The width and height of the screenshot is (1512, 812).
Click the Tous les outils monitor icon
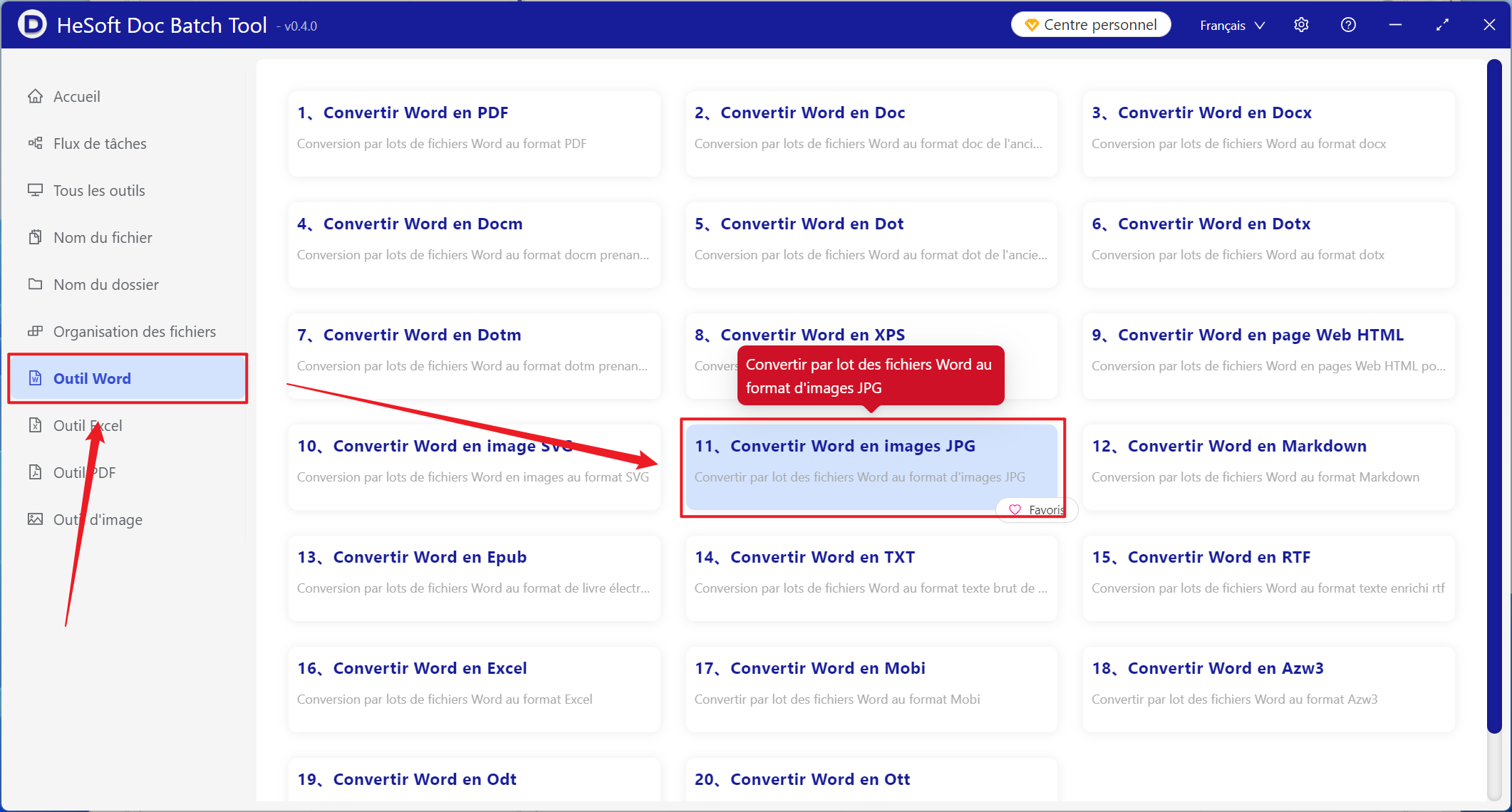(x=35, y=190)
